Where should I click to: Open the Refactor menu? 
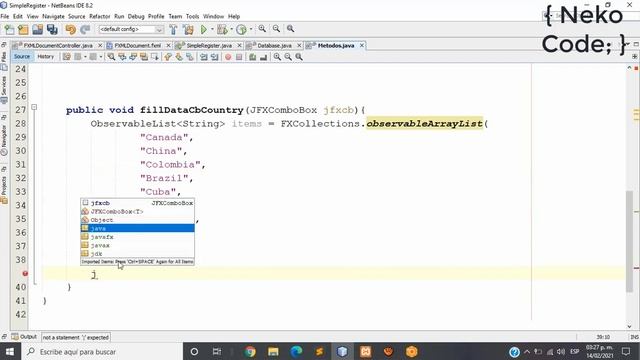click(x=100, y=16)
